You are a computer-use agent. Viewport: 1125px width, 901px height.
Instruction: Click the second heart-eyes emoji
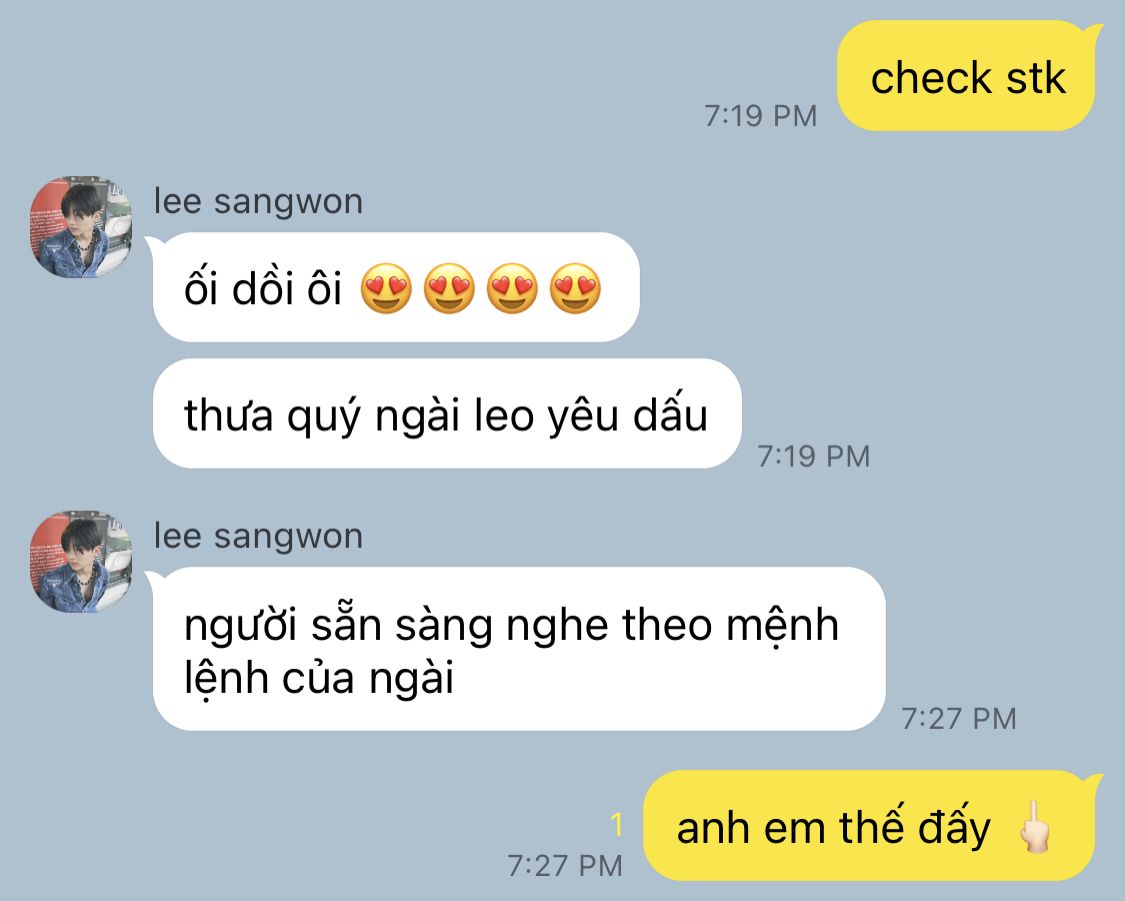449,288
